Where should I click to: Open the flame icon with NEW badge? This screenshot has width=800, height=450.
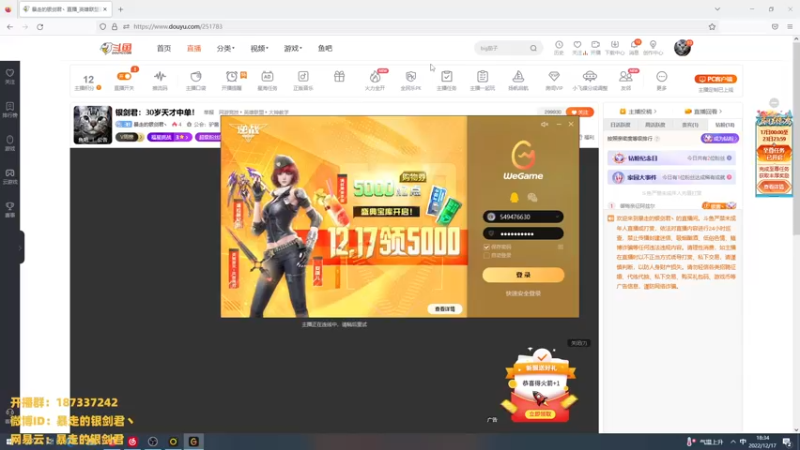(x=375, y=77)
